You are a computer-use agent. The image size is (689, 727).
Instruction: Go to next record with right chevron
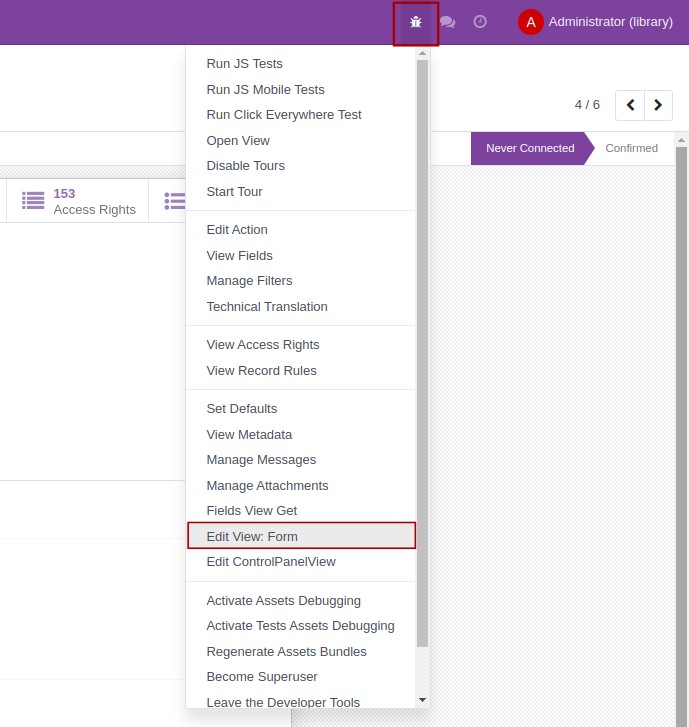click(x=658, y=105)
